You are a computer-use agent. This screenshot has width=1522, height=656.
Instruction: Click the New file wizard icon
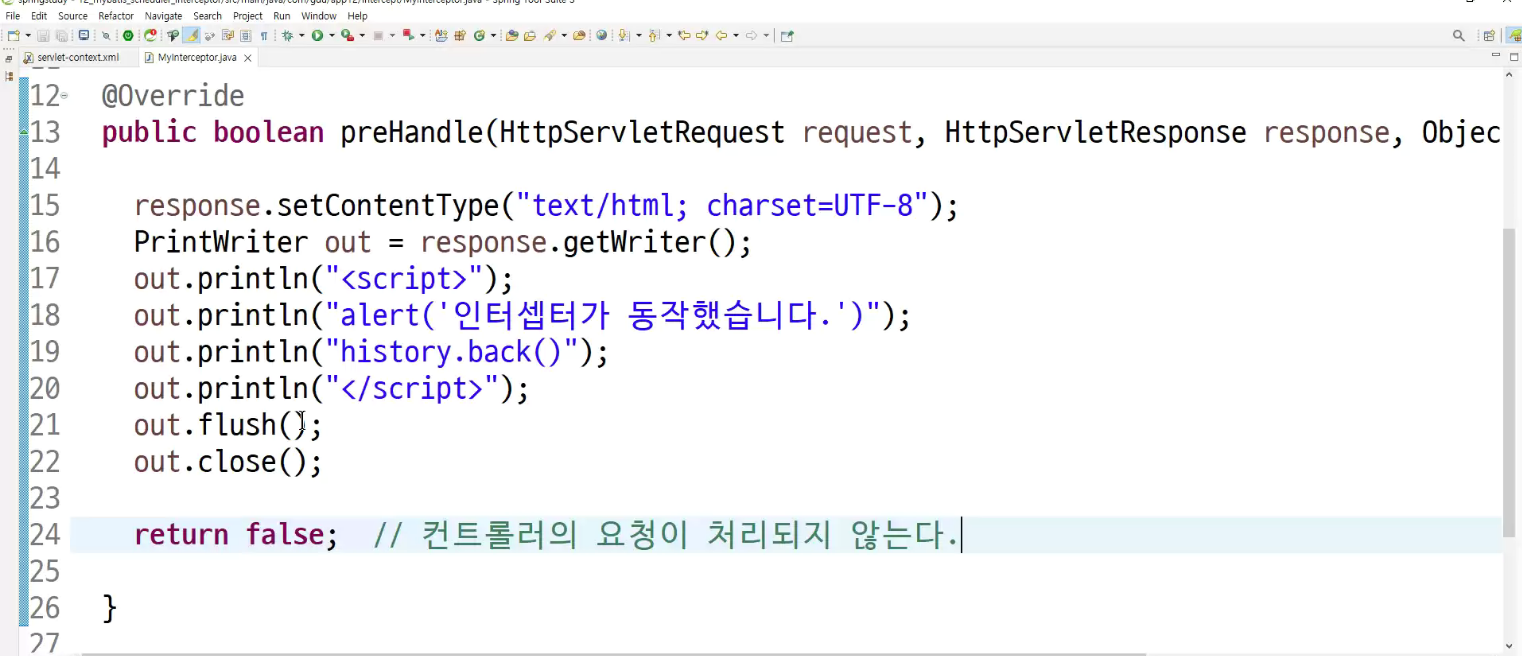(13, 35)
